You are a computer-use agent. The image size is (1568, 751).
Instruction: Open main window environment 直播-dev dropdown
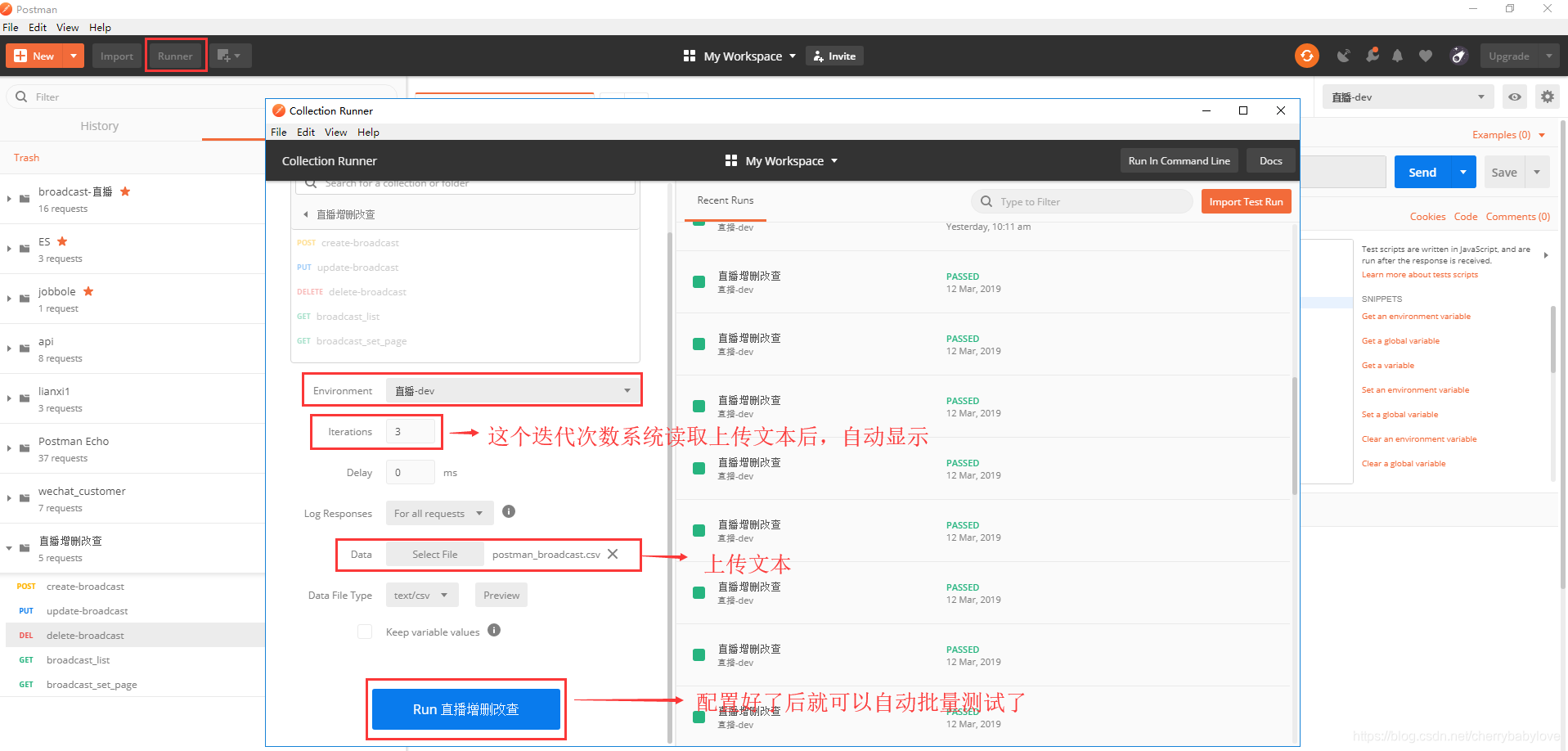click(x=1408, y=97)
